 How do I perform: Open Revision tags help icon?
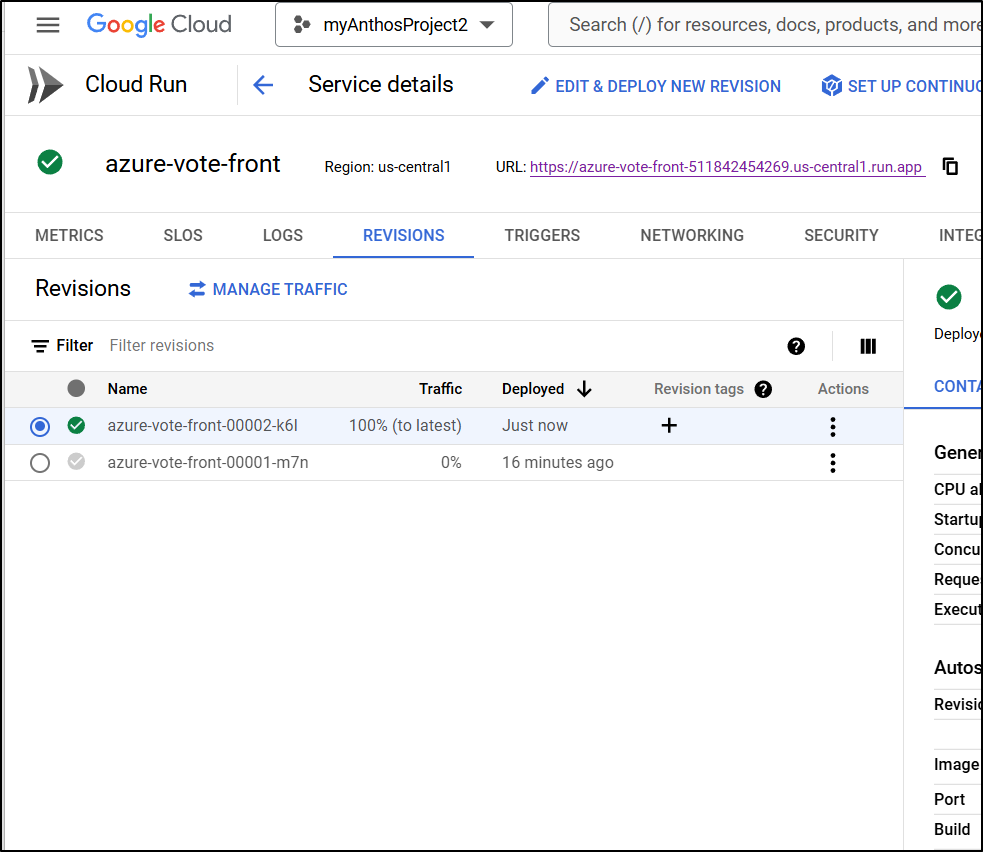(763, 389)
